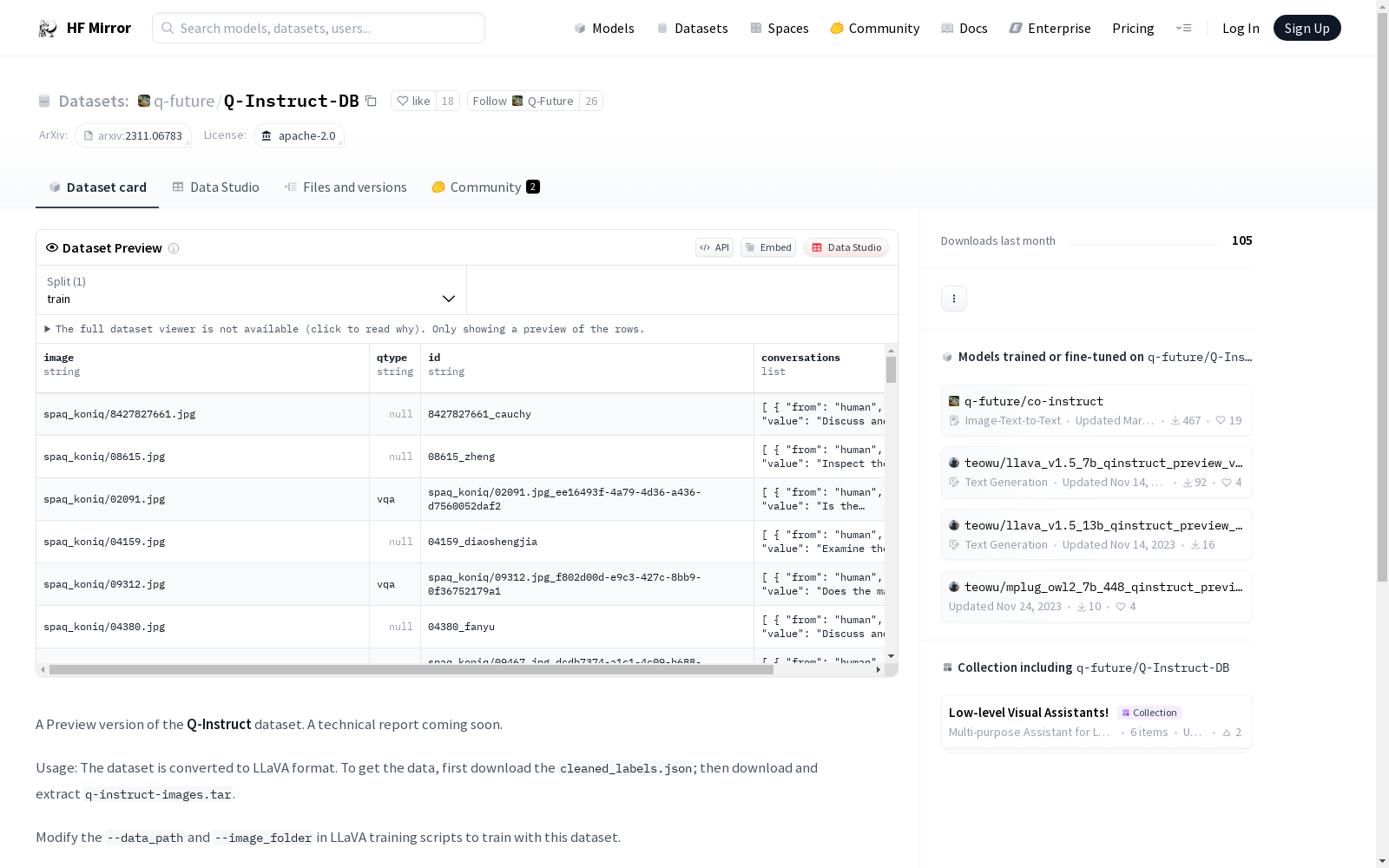The image size is (1389, 868).
Task: Go to Spaces in top navigation
Action: 780,28
